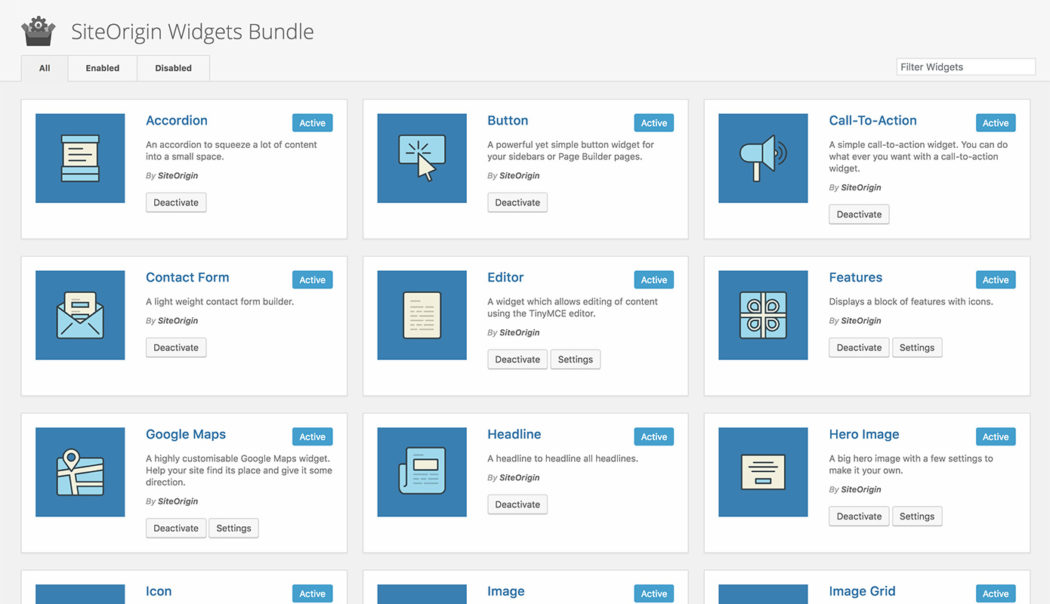1050x604 pixels.
Task: Click the Filter Widgets search field
Action: (x=965, y=66)
